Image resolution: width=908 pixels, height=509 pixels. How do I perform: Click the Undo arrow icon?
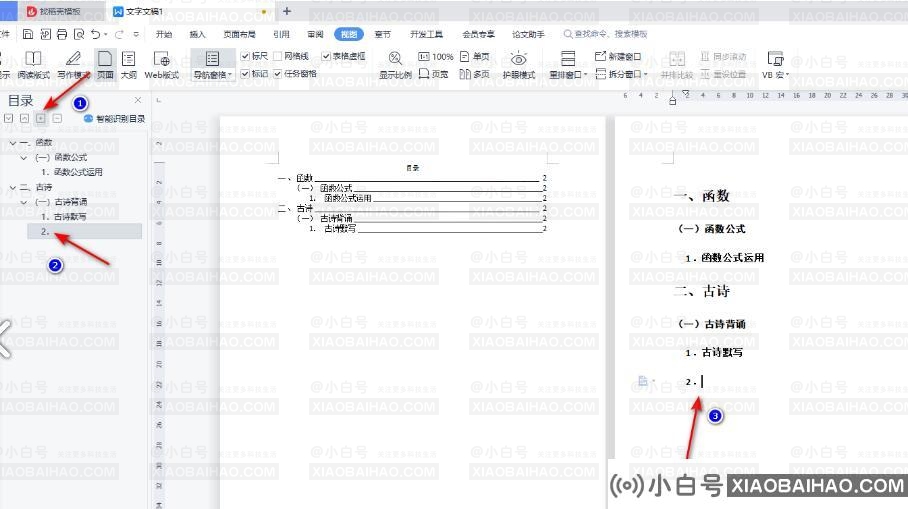[96, 34]
